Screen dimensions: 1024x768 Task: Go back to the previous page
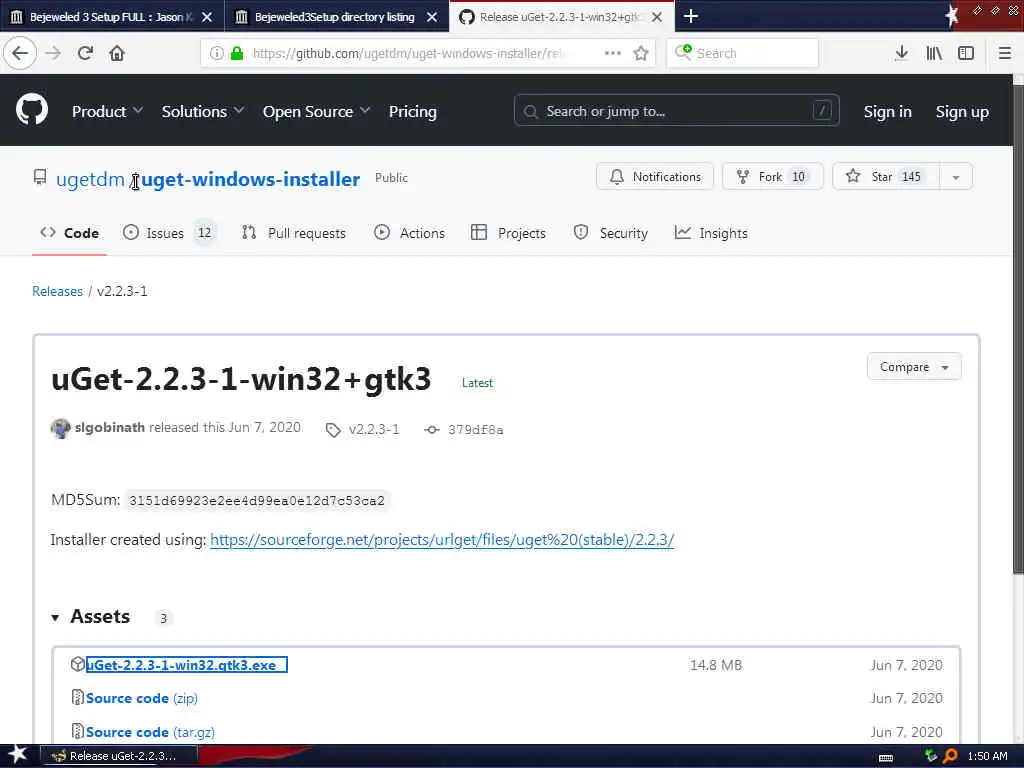point(20,53)
